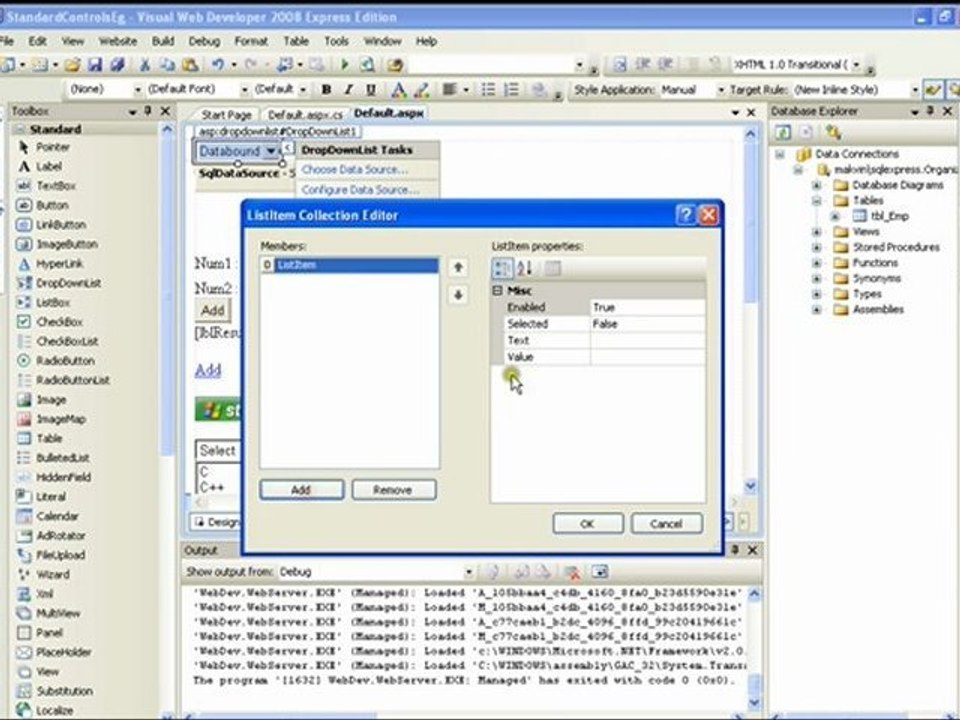Toggle Bold formatting button
Image resolution: width=960 pixels, height=720 pixels.
coord(326,89)
